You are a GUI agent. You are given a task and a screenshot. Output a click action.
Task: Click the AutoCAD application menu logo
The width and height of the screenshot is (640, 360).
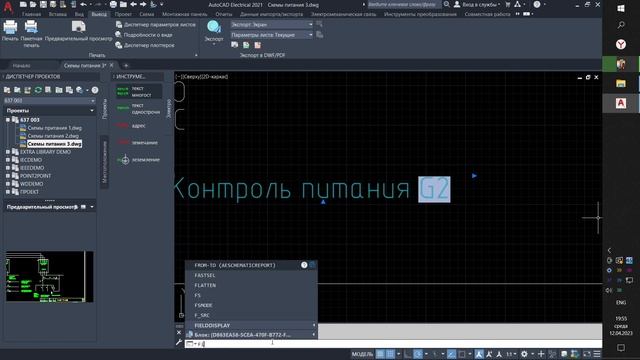click(x=7, y=7)
